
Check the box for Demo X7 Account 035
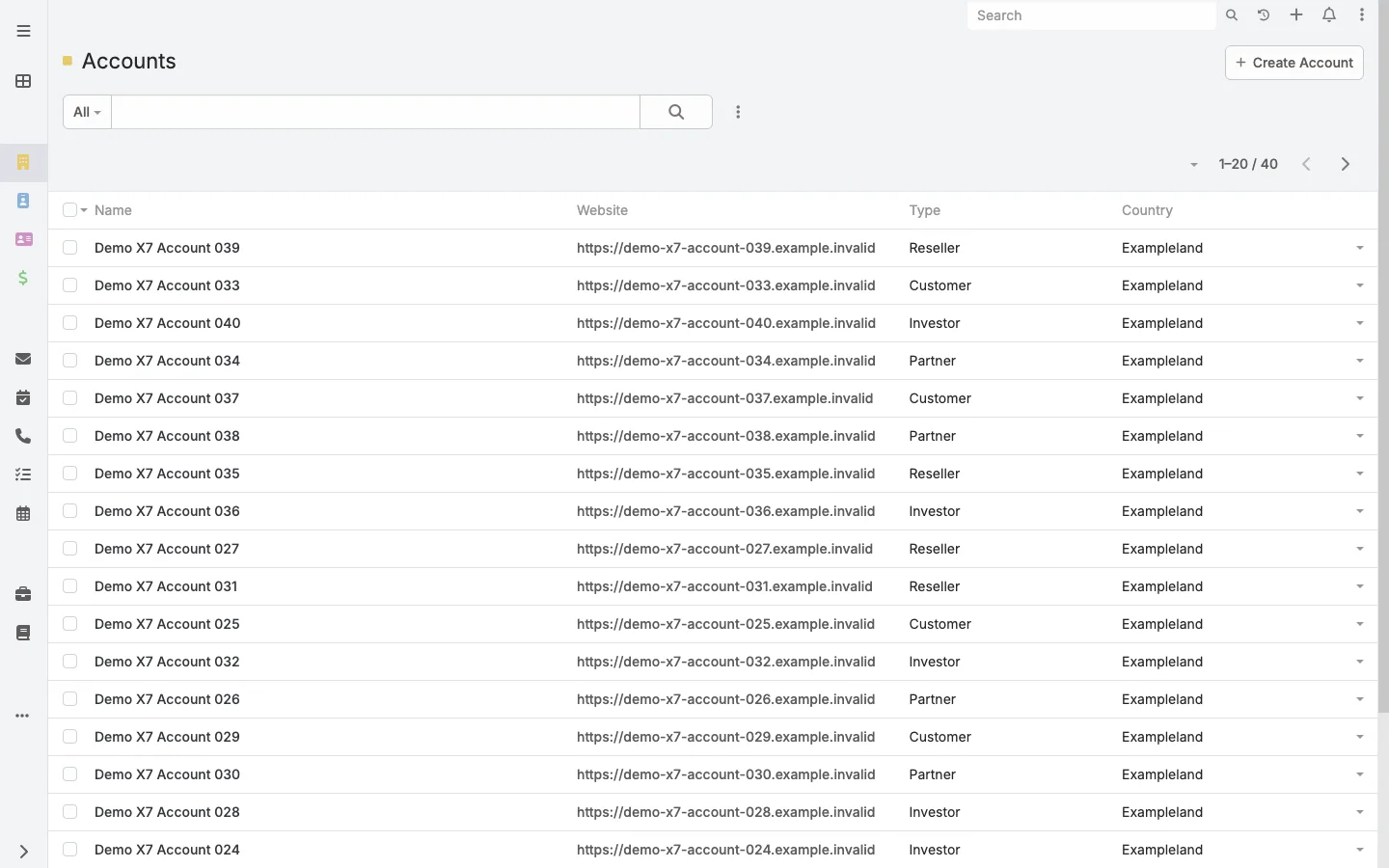tap(69, 474)
